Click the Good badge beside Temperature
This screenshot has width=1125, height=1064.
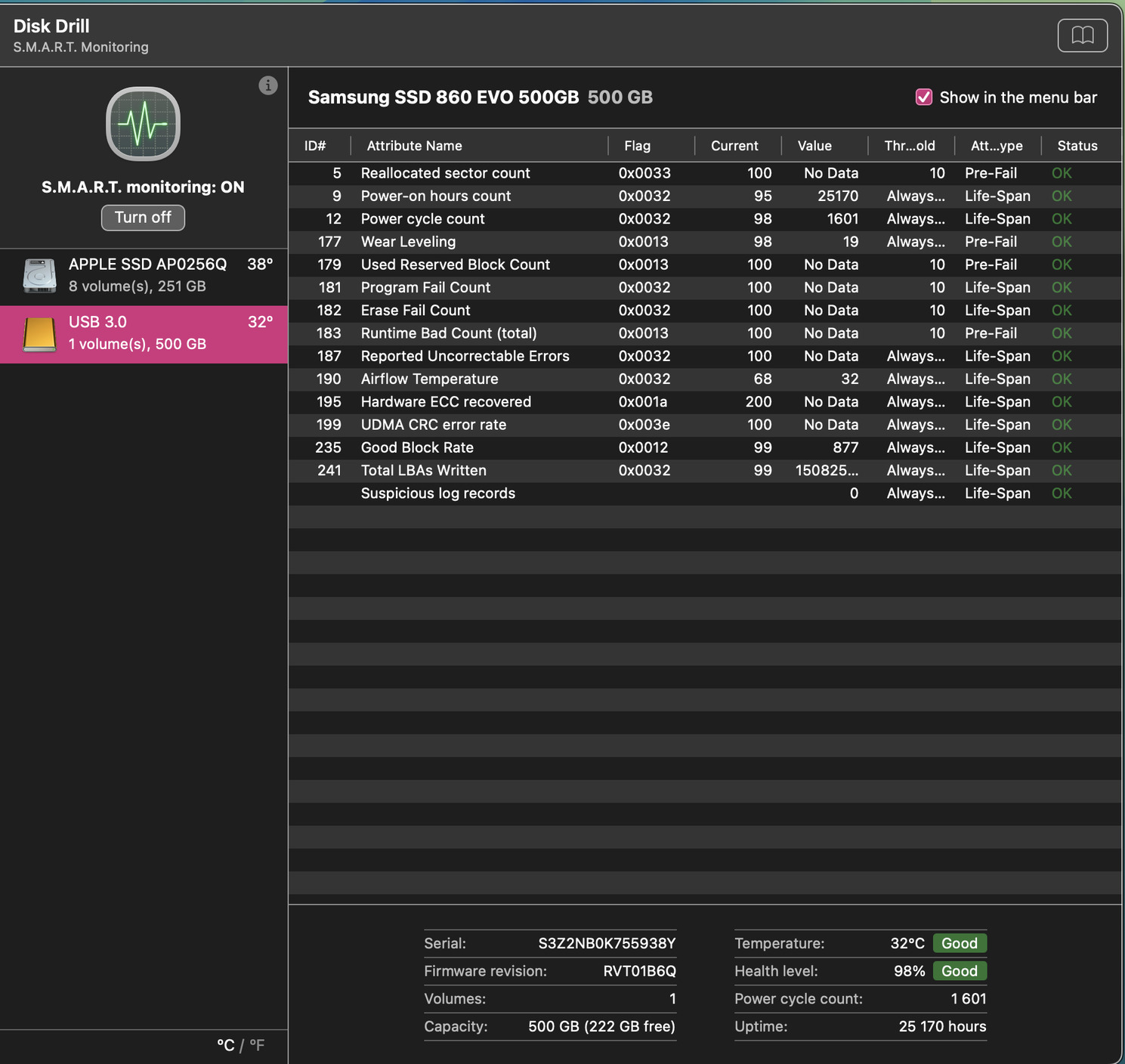[x=960, y=943]
